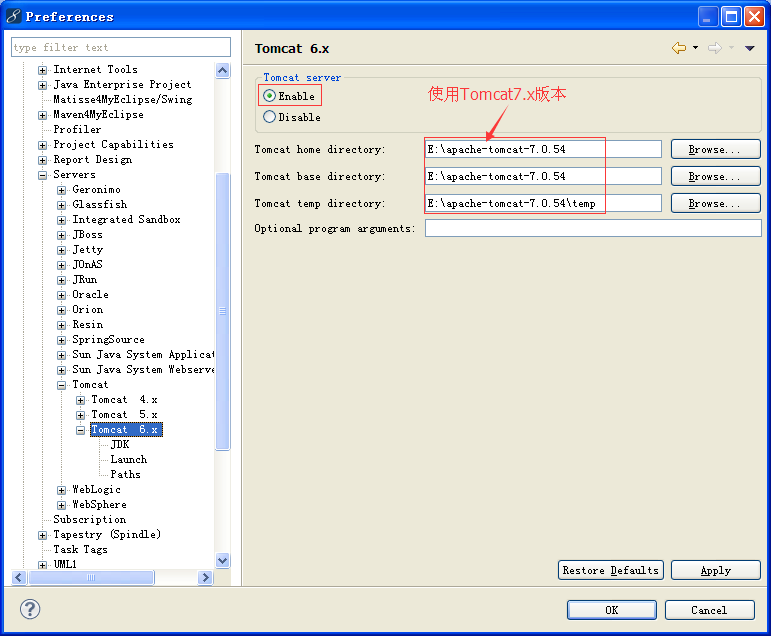Expand the Jetty server node
This screenshot has height=636, width=771.
point(61,250)
